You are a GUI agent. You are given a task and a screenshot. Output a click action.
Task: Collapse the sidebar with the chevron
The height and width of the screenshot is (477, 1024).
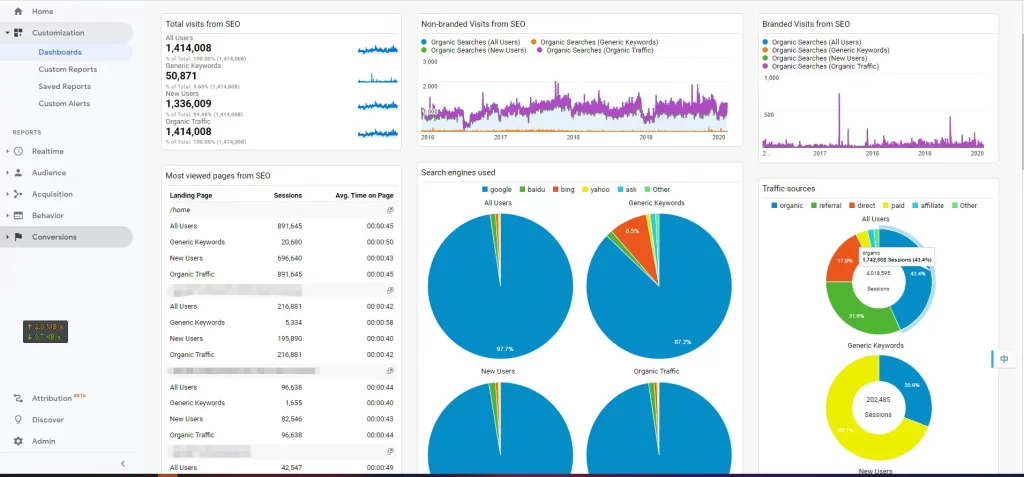click(x=123, y=463)
